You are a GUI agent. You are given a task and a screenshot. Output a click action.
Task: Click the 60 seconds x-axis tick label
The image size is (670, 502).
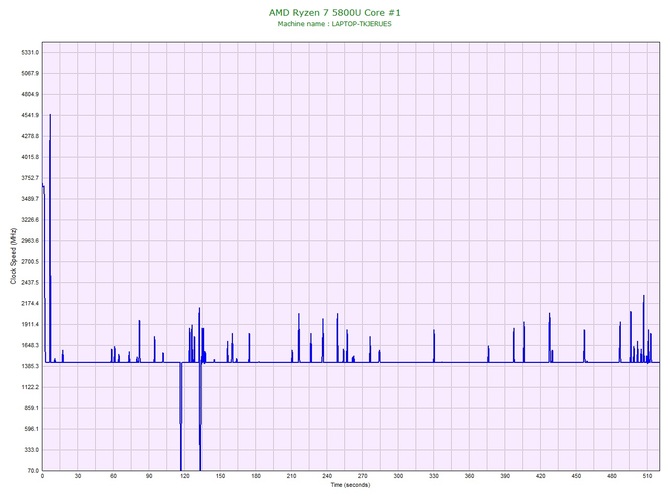[x=113, y=476]
